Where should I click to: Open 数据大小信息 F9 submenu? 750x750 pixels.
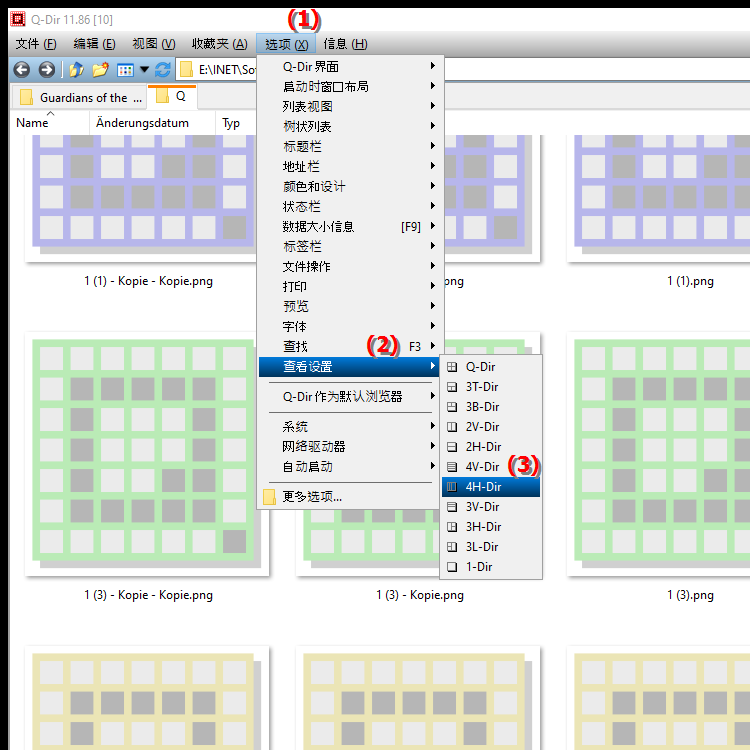pyautogui.click(x=349, y=226)
